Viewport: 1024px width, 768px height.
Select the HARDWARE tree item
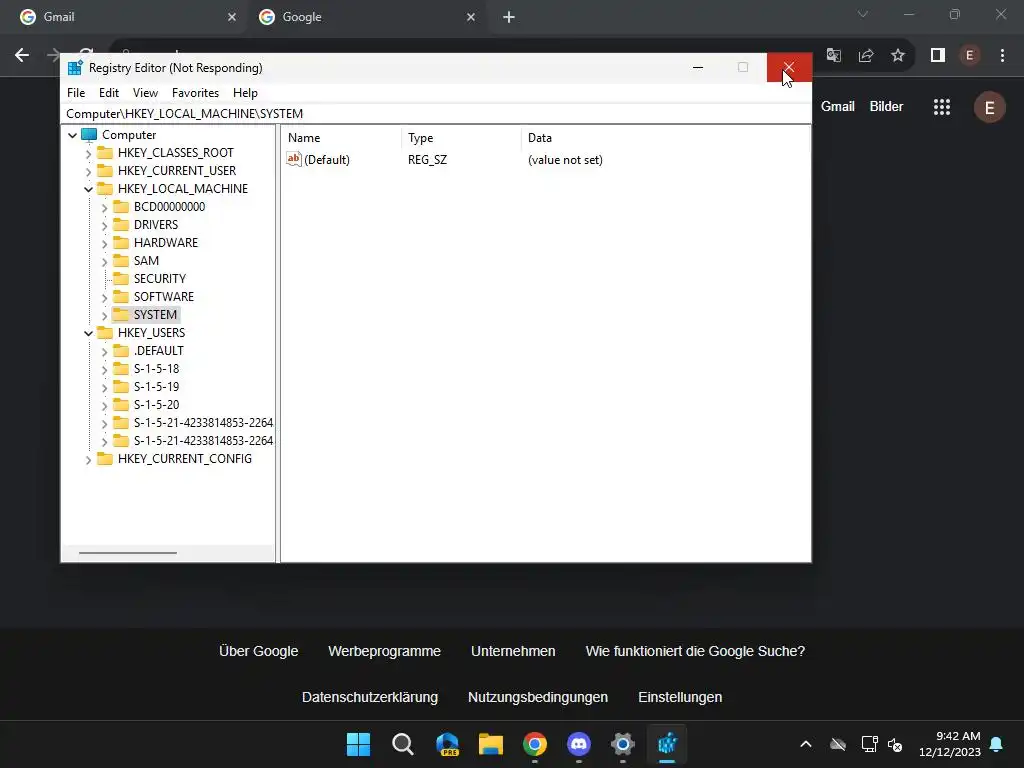tap(165, 242)
